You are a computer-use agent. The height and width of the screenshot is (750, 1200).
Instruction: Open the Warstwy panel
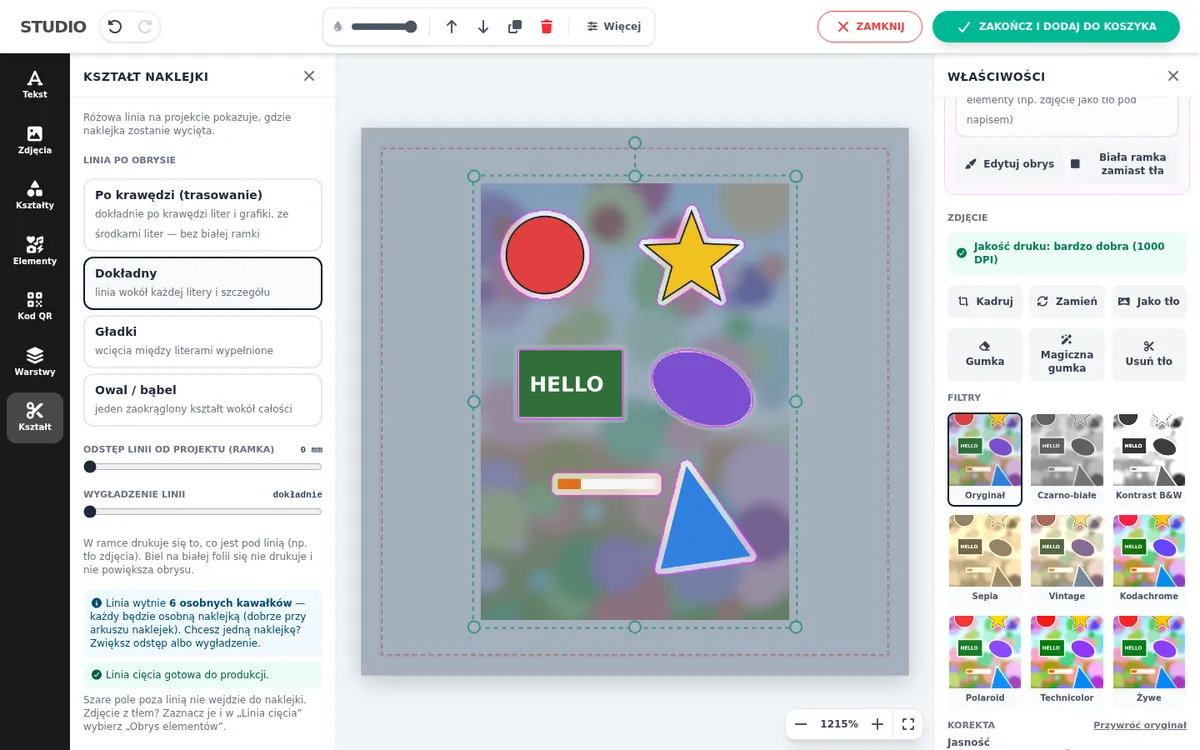point(35,362)
